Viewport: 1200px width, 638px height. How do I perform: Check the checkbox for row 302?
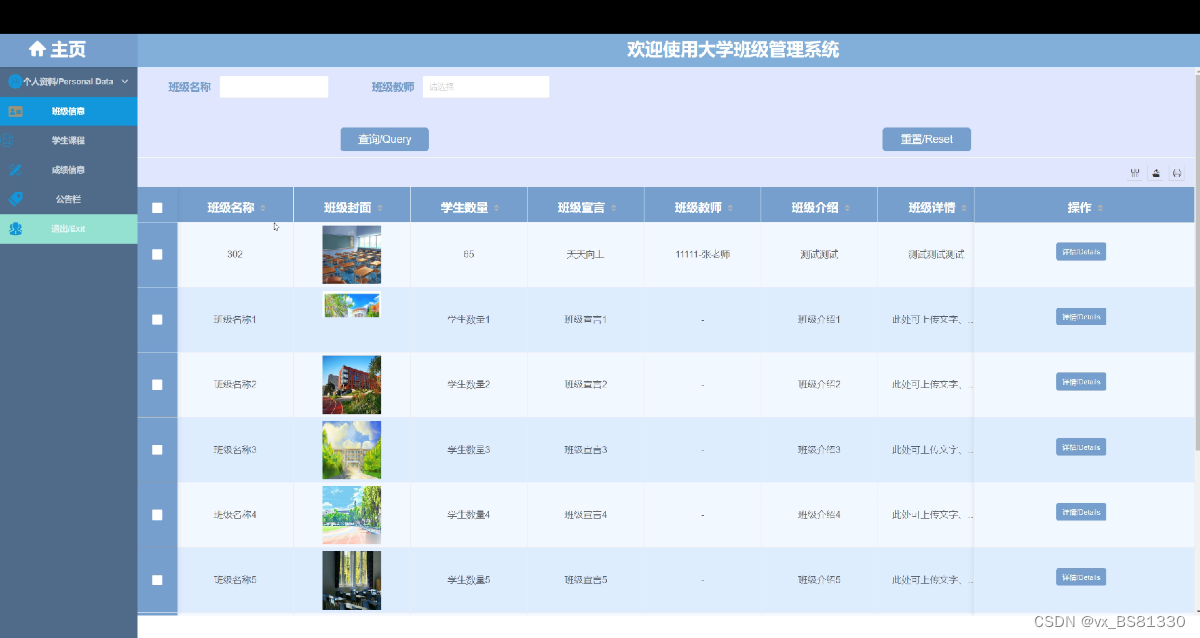[157, 254]
